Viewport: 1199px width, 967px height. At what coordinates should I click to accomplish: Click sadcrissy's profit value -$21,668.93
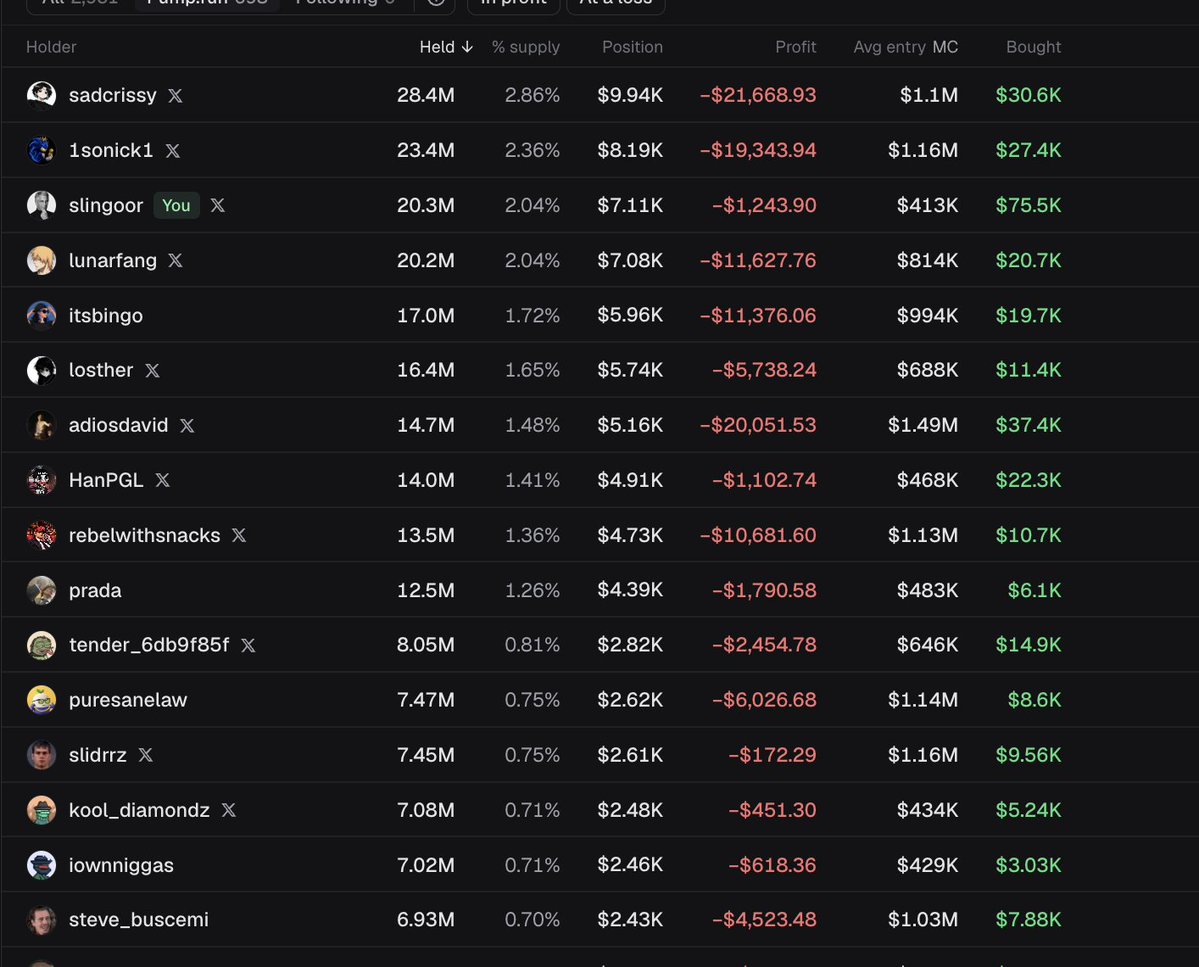[x=758, y=95]
